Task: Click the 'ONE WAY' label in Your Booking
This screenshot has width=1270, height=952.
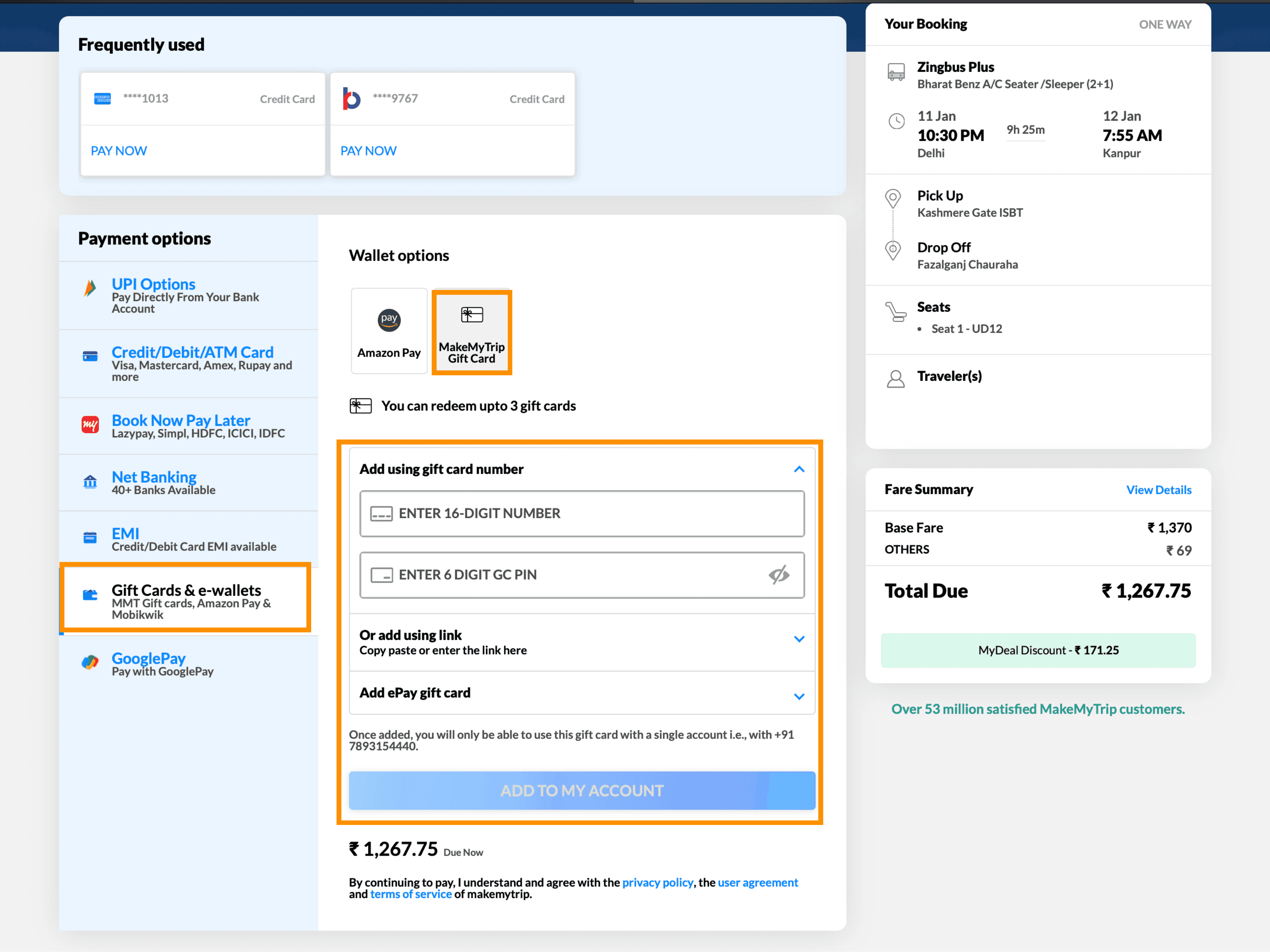Action: [x=1165, y=25]
